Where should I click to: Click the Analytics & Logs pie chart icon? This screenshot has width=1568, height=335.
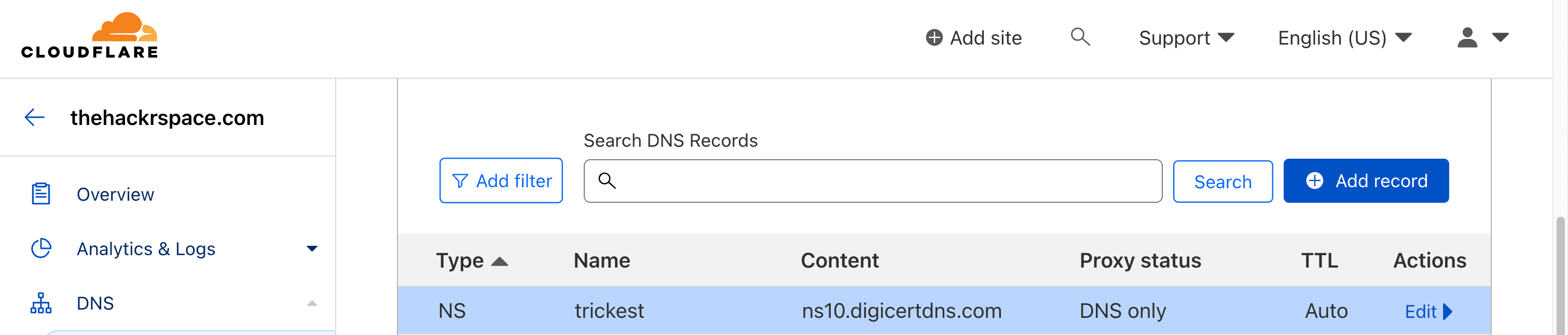click(x=41, y=248)
